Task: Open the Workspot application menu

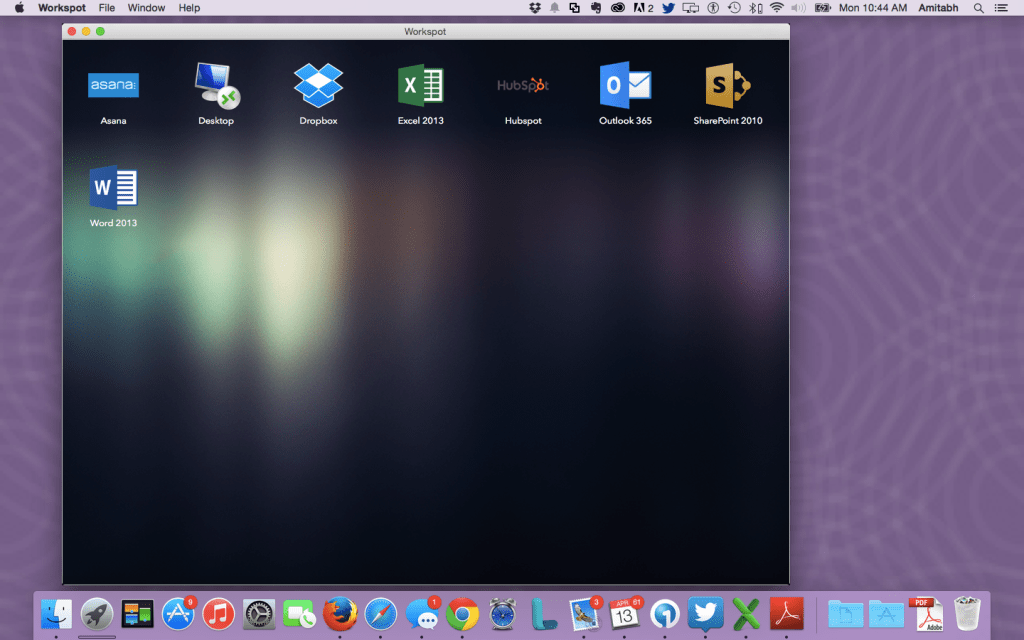Action: tap(61, 8)
